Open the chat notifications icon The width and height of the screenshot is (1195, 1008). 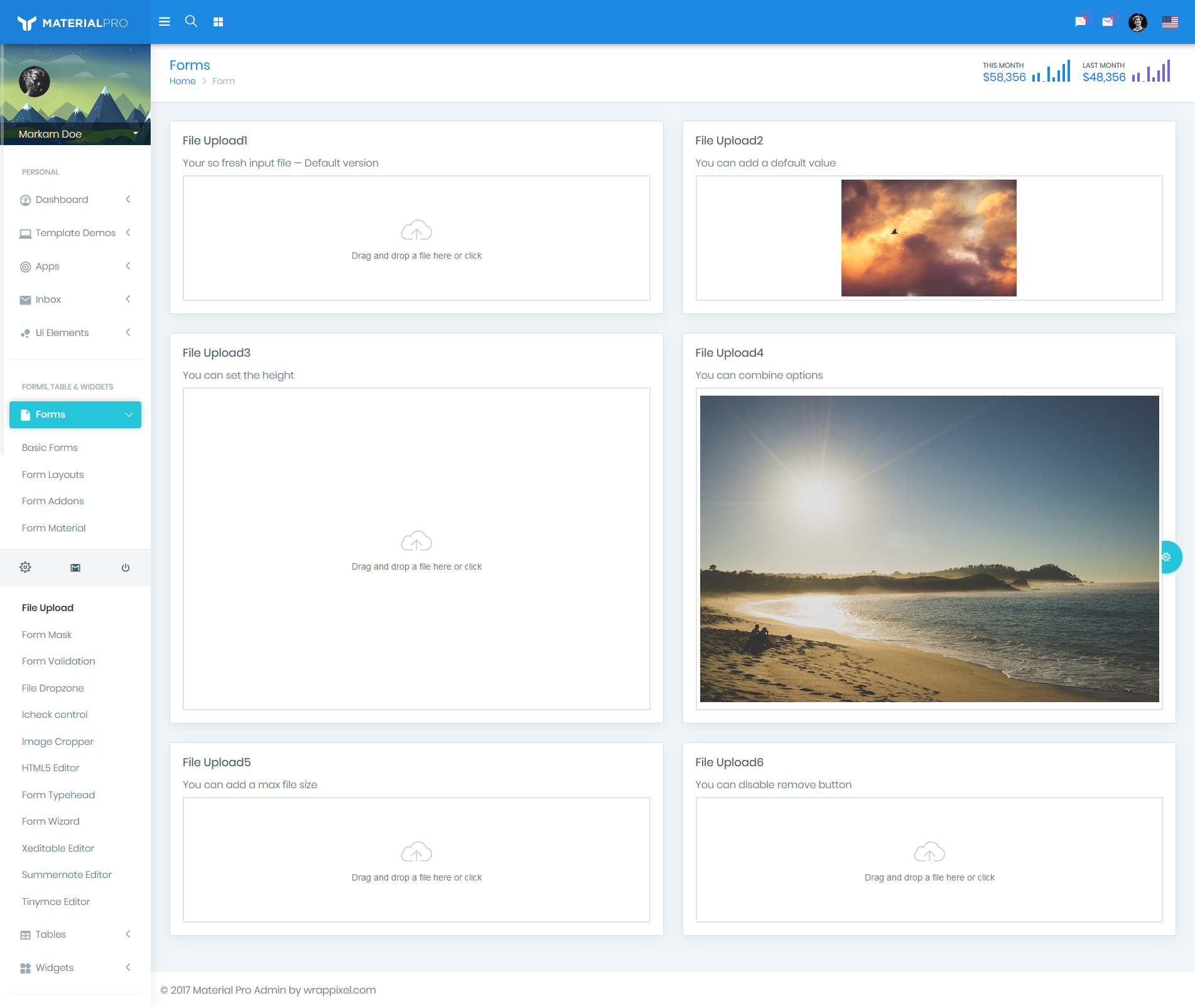(1080, 22)
